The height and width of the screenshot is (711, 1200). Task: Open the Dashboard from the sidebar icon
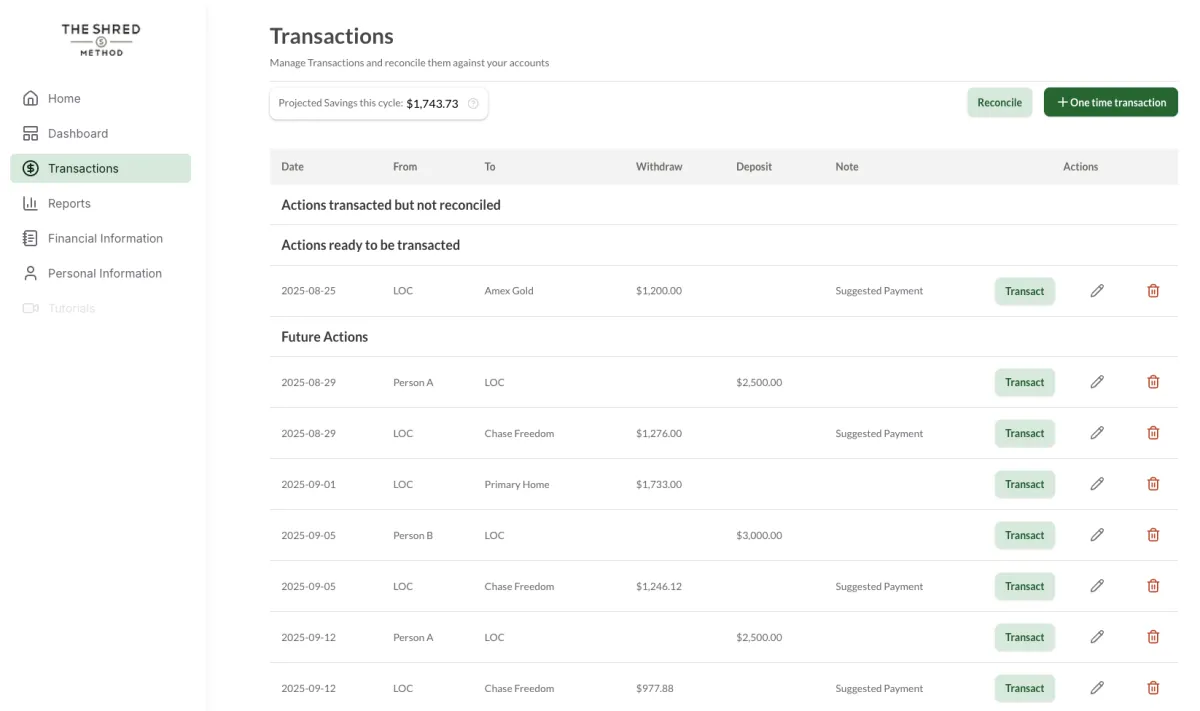[30, 133]
